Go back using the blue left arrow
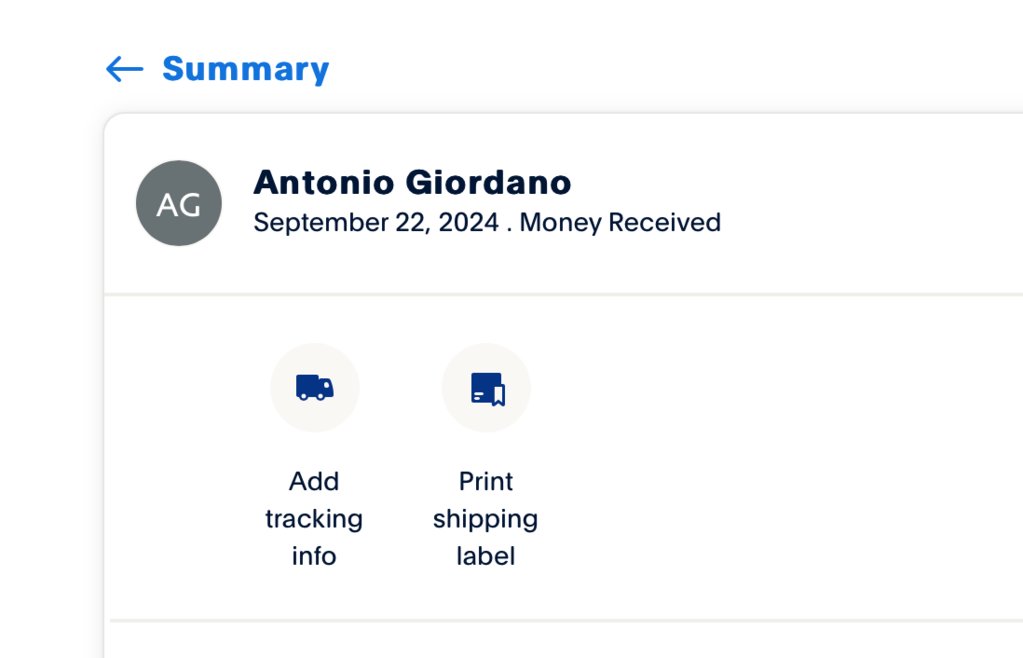This screenshot has width=1023, height=658. click(x=125, y=69)
